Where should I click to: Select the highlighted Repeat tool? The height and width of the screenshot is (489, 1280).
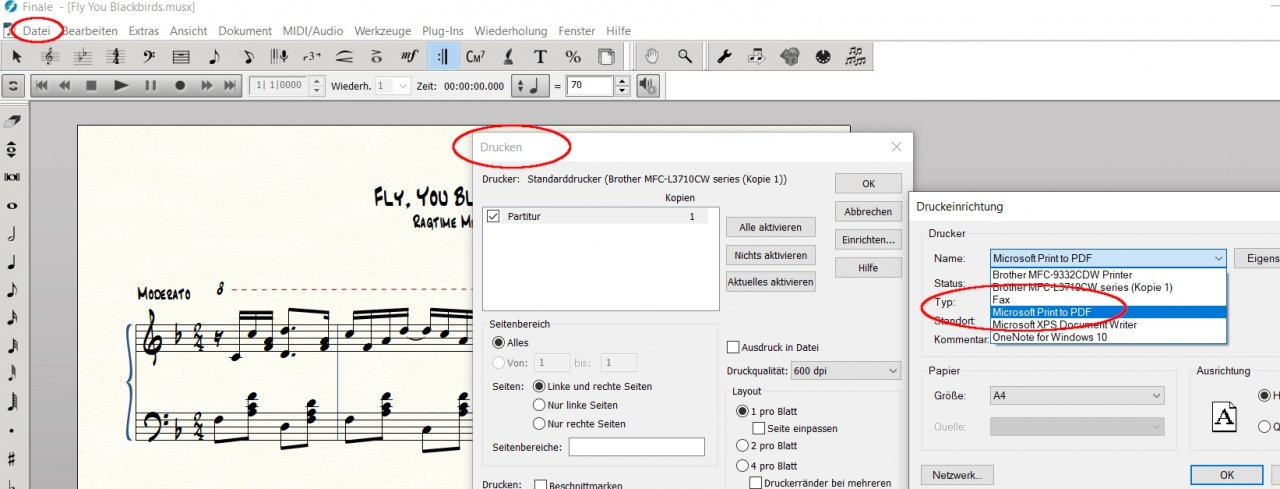[x=442, y=56]
